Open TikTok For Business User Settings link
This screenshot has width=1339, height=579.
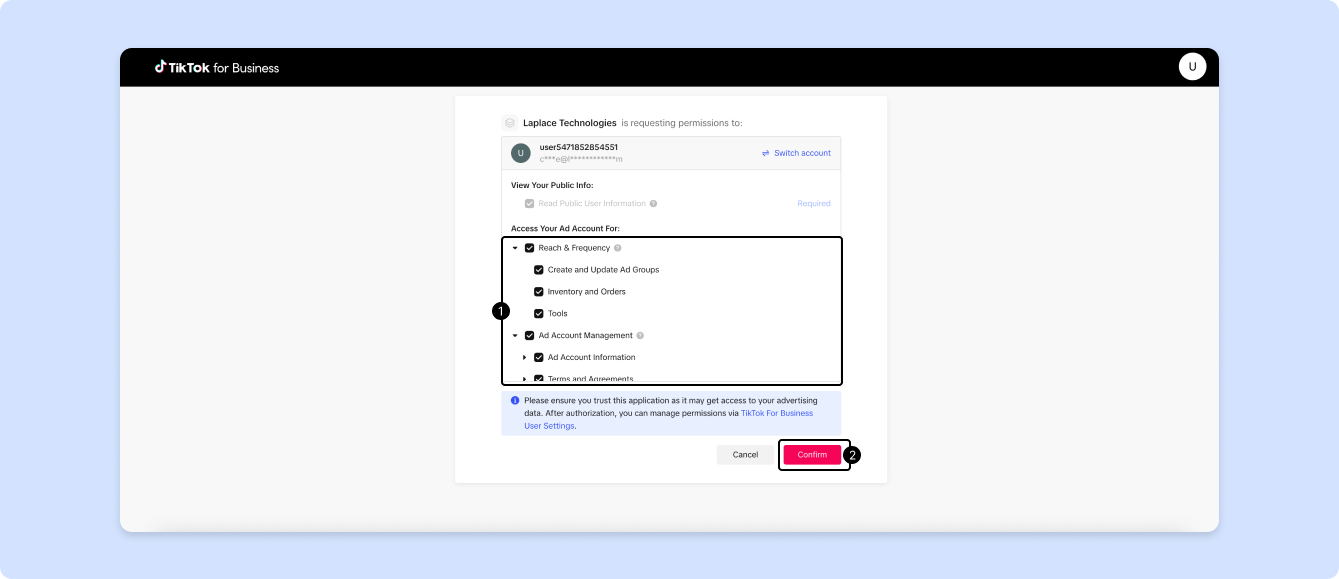pyautogui.click(x=776, y=413)
